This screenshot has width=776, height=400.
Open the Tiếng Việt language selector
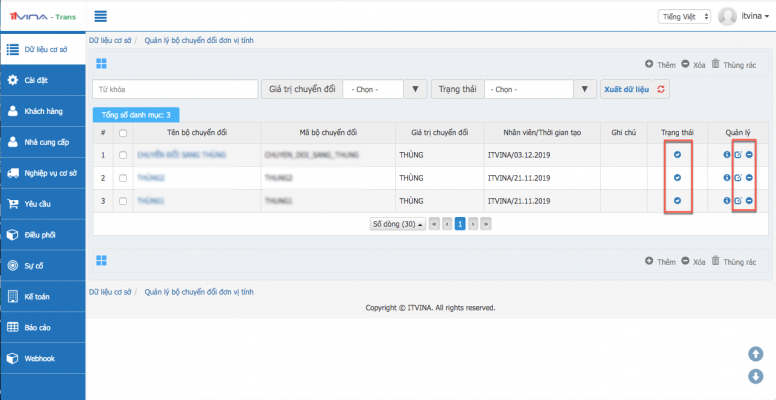click(684, 17)
